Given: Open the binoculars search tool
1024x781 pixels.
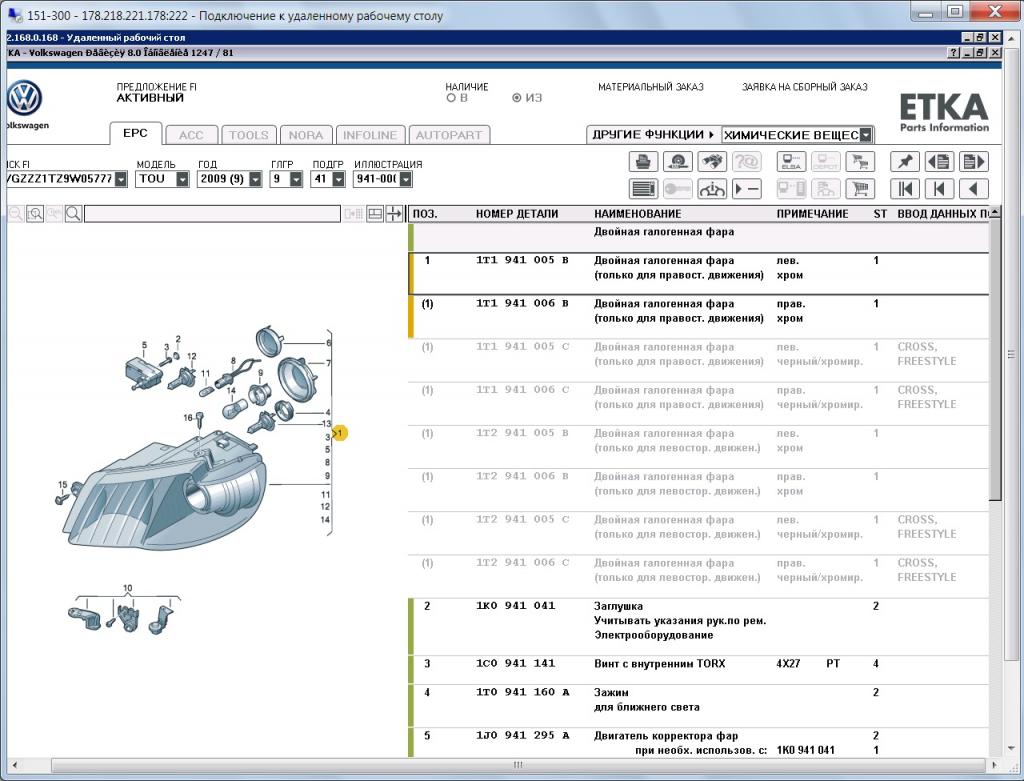Looking at the screenshot, I should click(x=712, y=161).
